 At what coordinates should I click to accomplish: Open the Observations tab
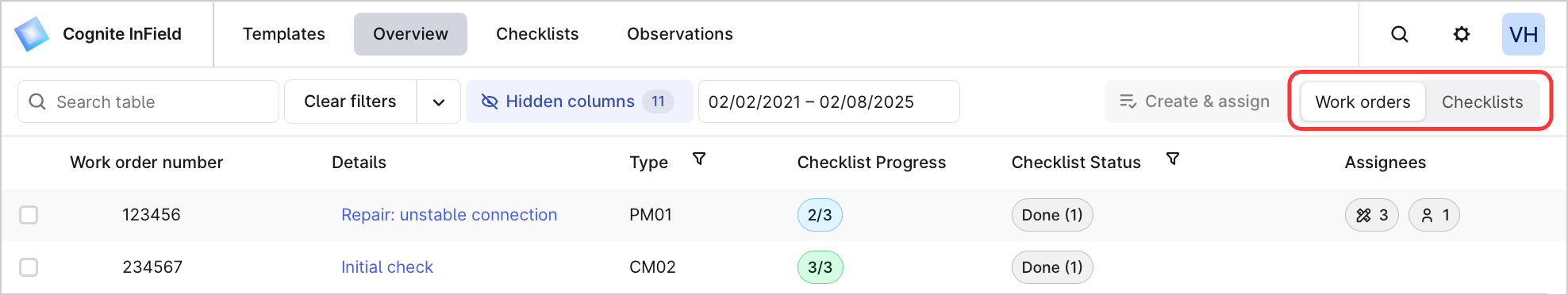(x=680, y=34)
